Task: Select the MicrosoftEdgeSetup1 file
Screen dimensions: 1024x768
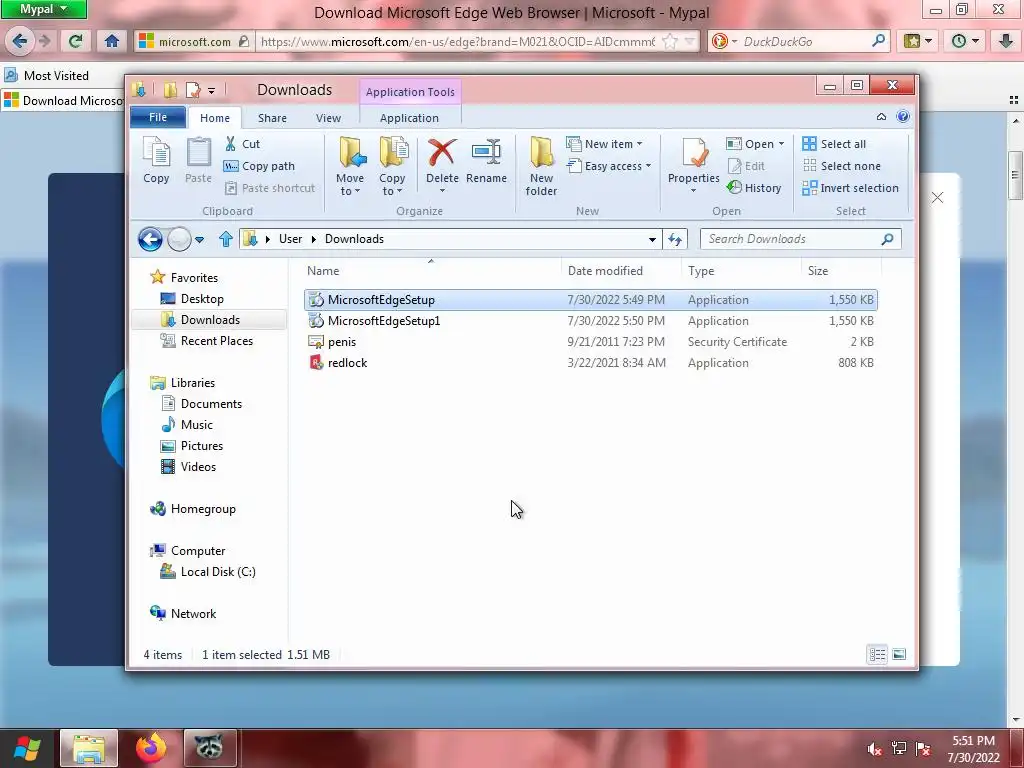Action: 591,321
